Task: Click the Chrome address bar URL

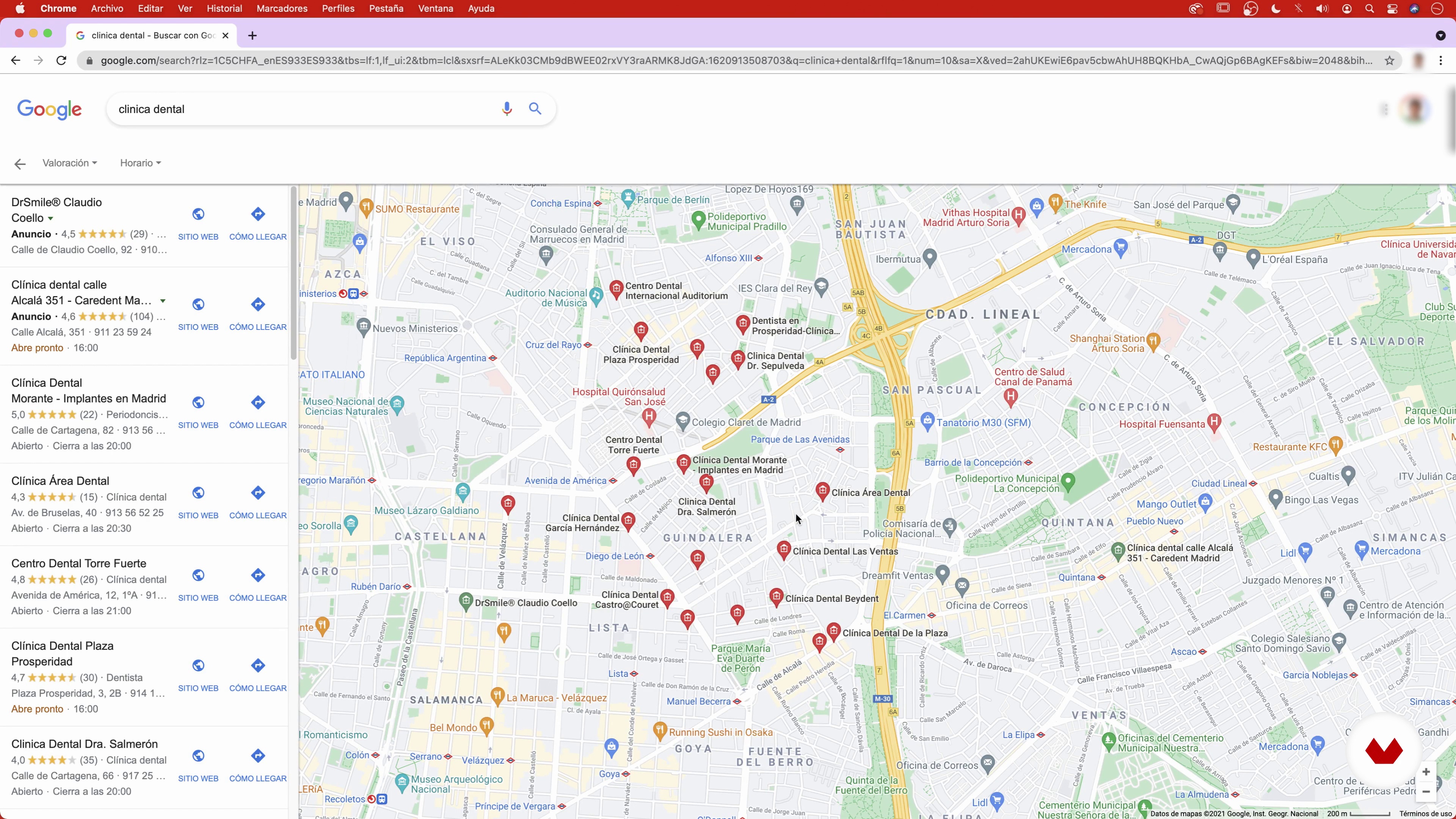Action: click(x=736, y=61)
